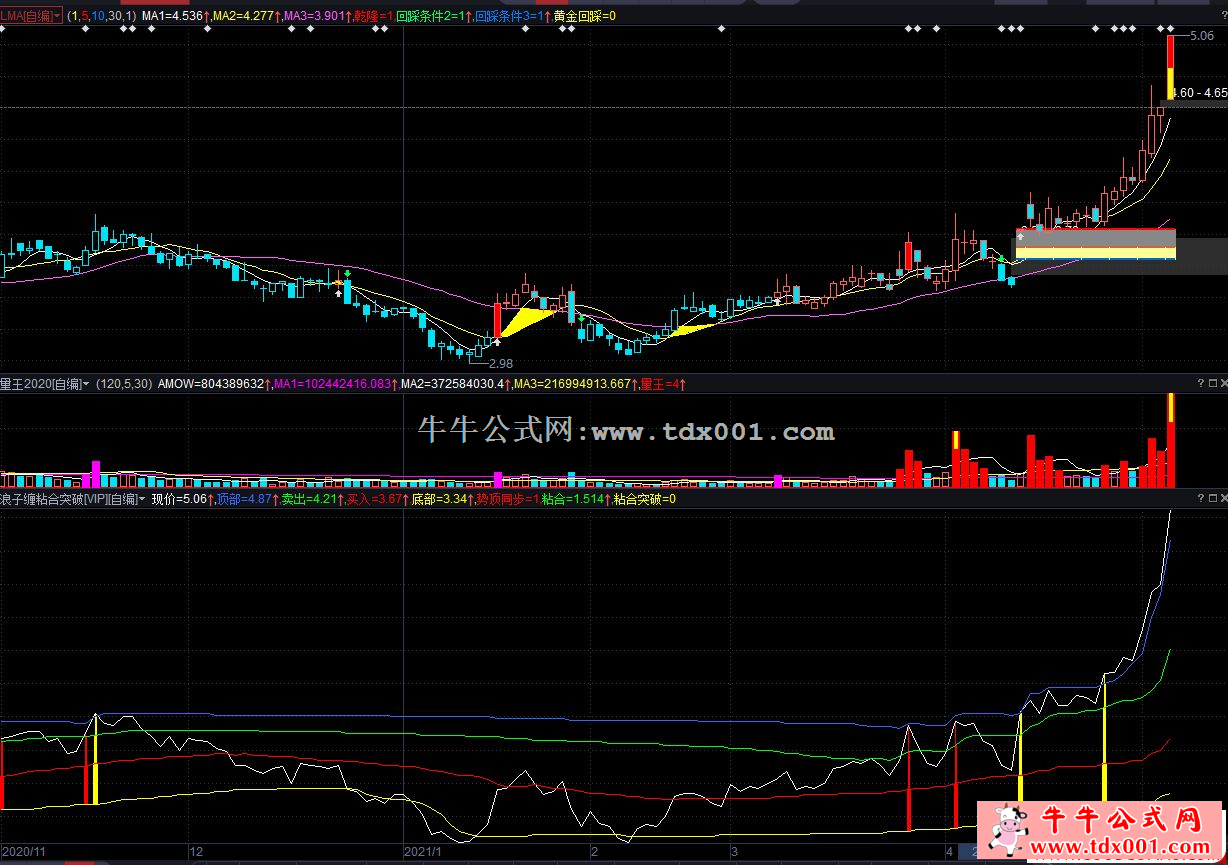Open help for the 浪子缠粘合突破 panel
This screenshot has width=1228, height=865.
pos(1200,497)
